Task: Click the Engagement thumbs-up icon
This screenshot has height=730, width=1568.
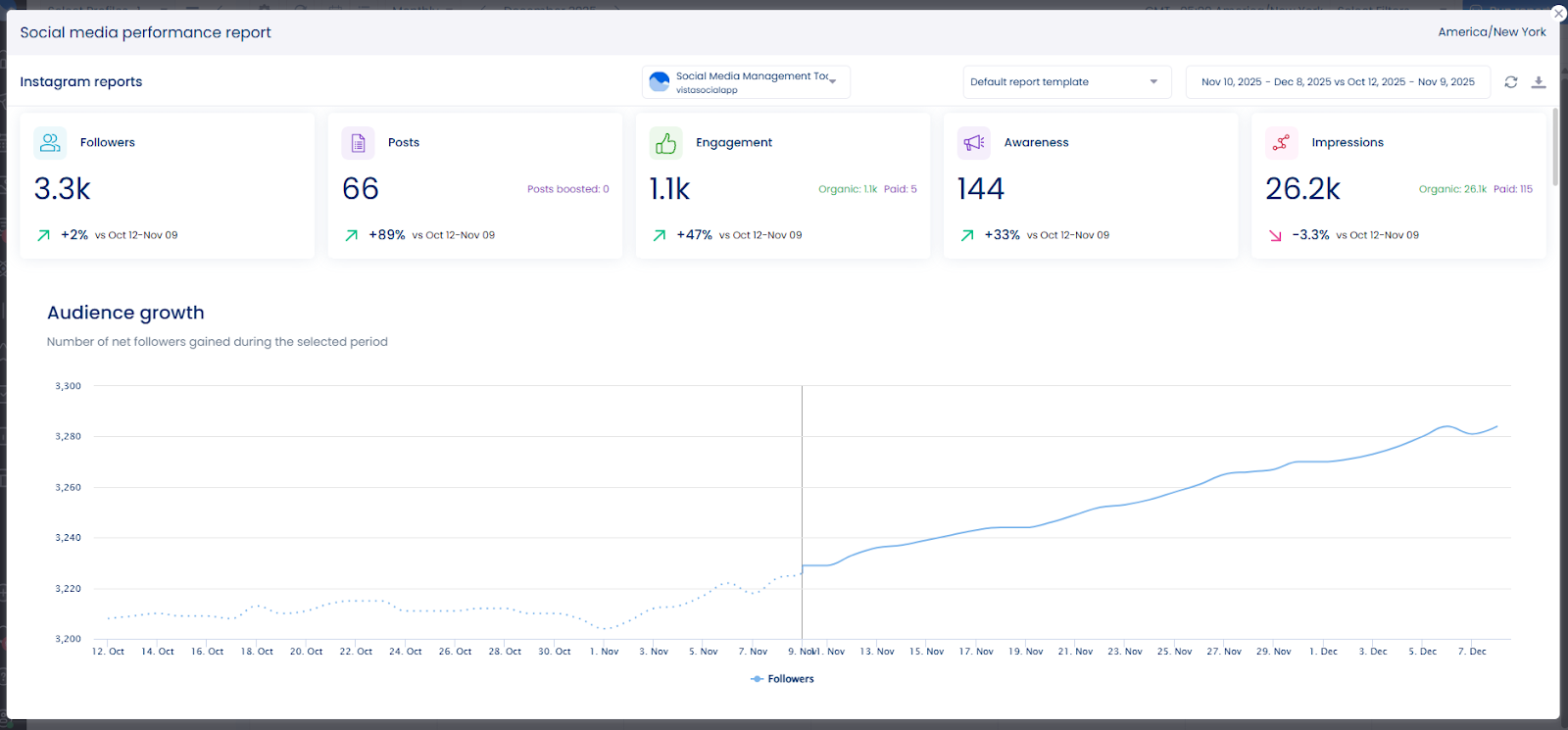Action: pyautogui.click(x=665, y=143)
